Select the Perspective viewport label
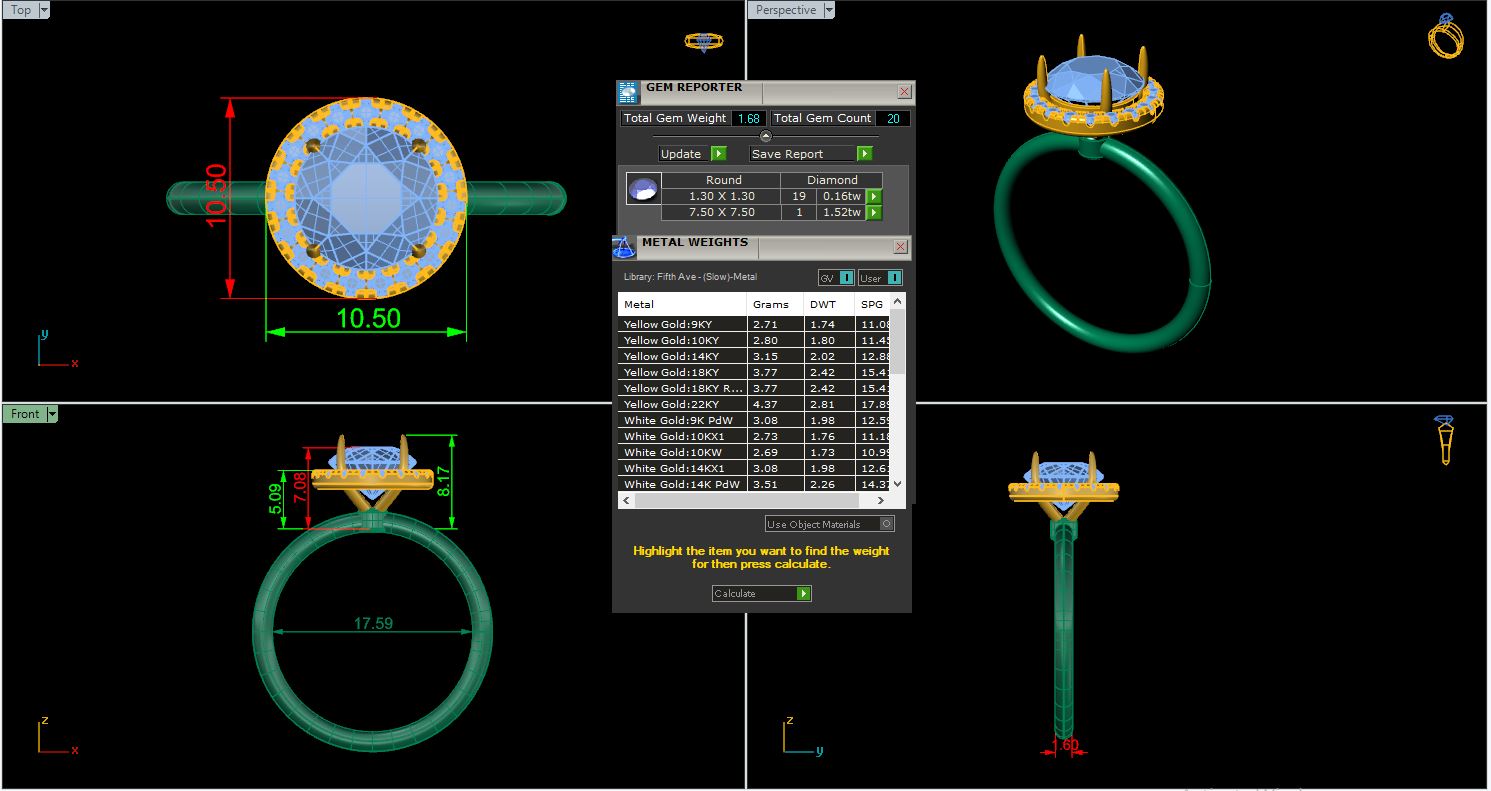This screenshot has height=791, width=1491. tap(786, 10)
